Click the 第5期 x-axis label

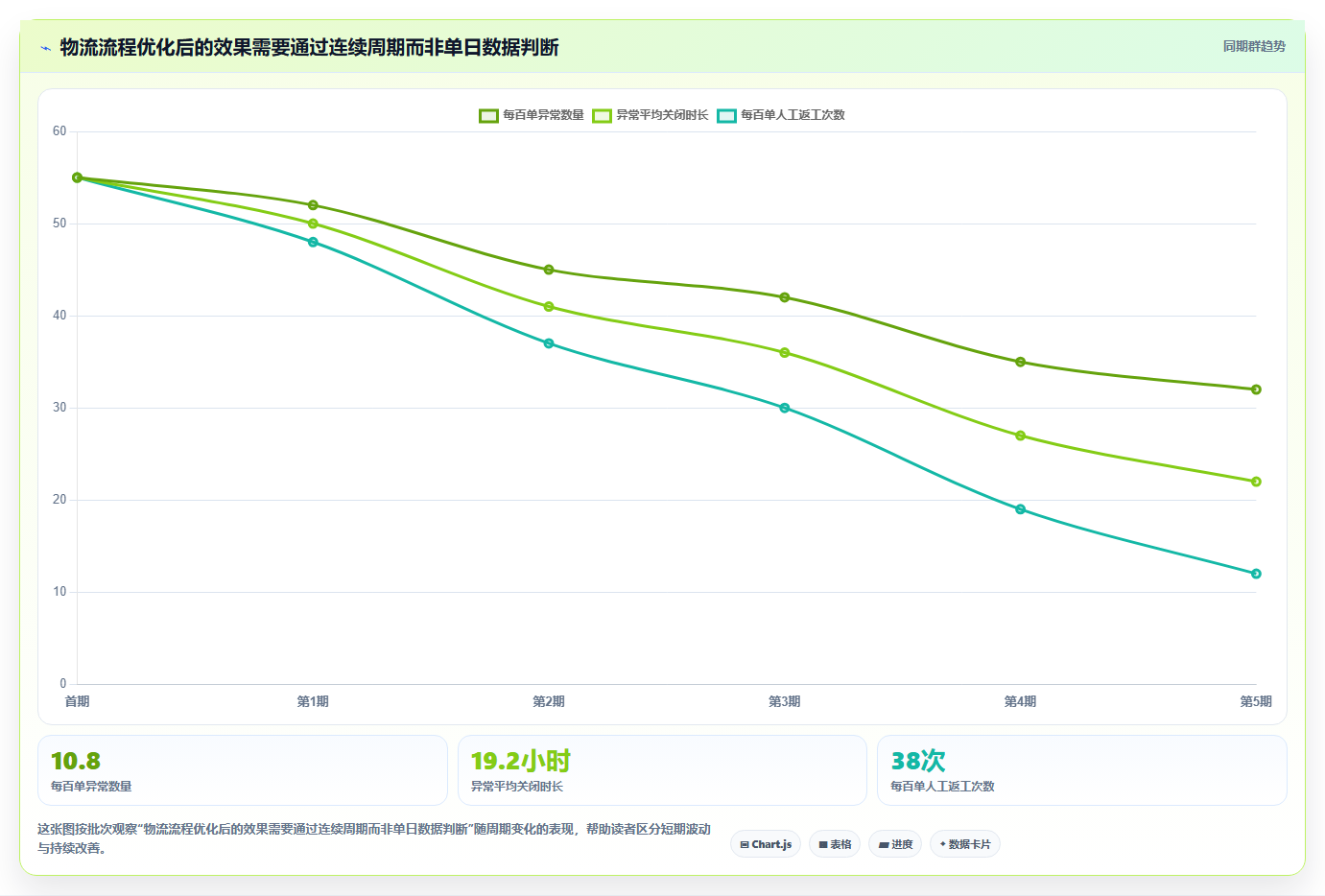(1256, 702)
